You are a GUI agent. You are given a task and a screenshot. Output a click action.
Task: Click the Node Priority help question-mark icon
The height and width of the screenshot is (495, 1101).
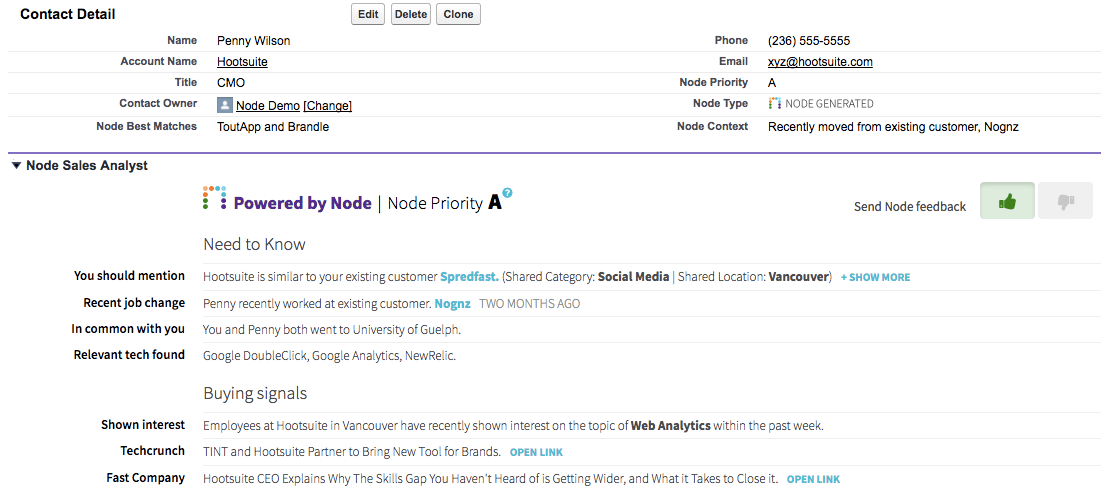pyautogui.click(x=508, y=192)
